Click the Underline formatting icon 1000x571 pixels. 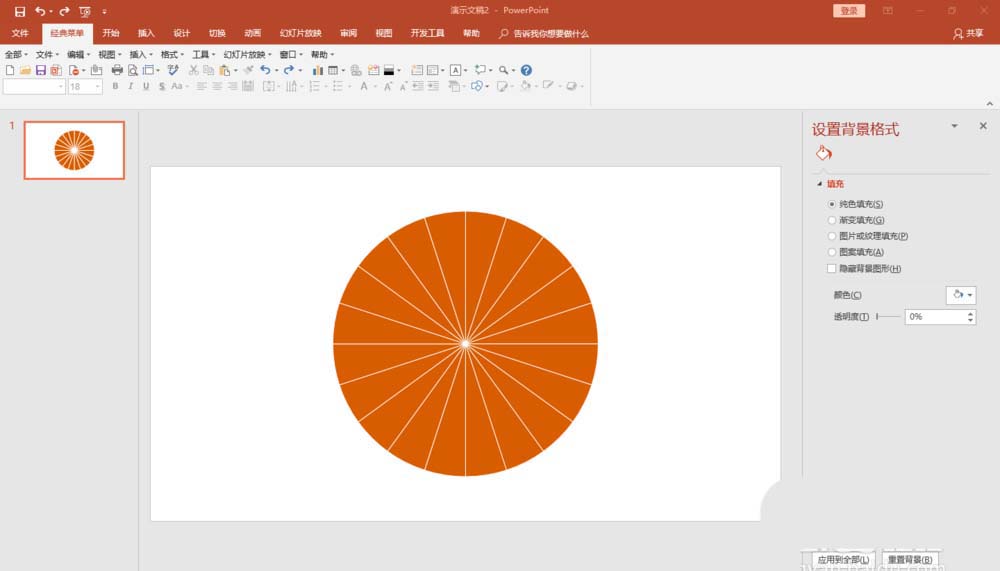(x=146, y=87)
